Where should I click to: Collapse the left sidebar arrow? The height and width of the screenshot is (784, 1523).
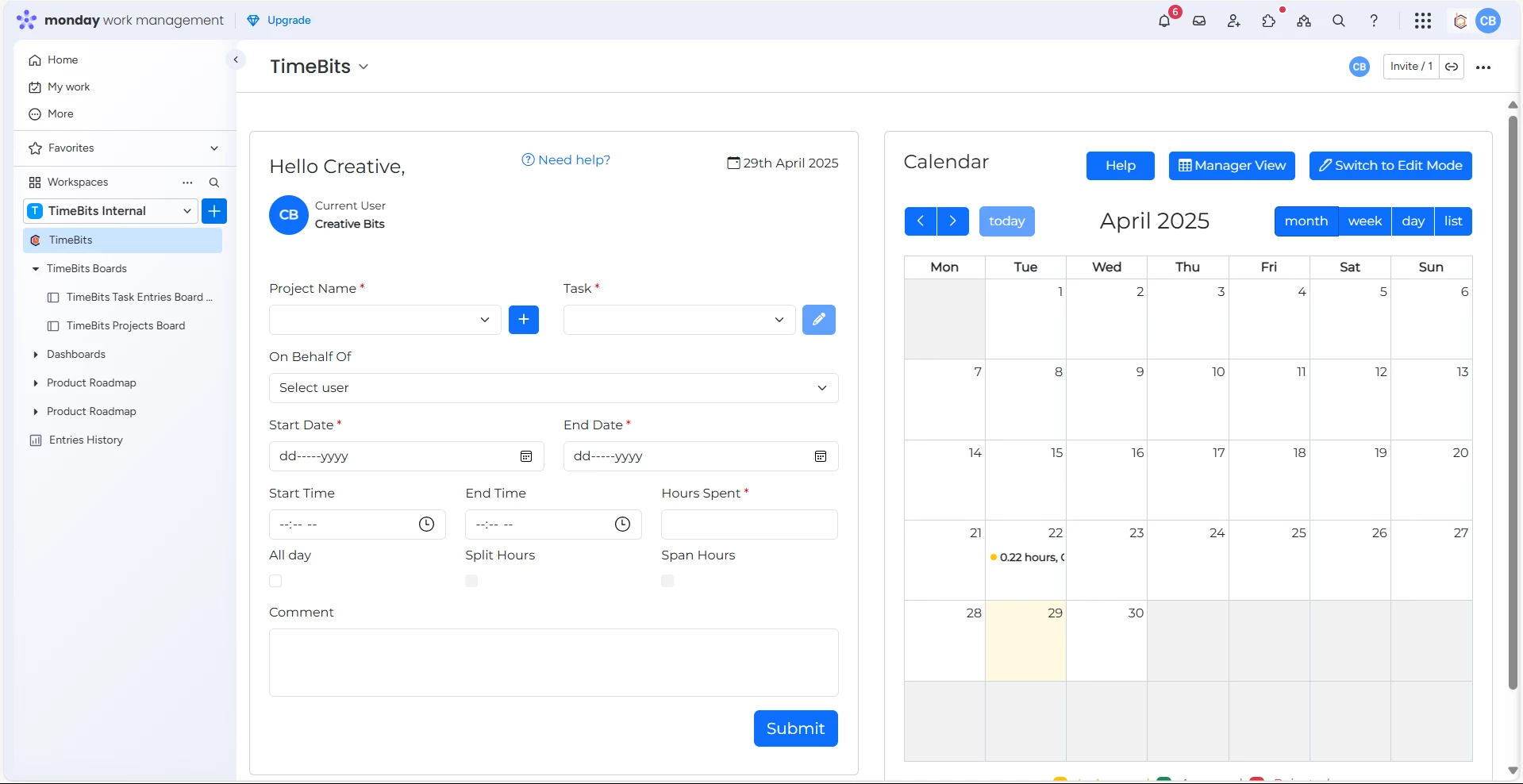(236, 60)
